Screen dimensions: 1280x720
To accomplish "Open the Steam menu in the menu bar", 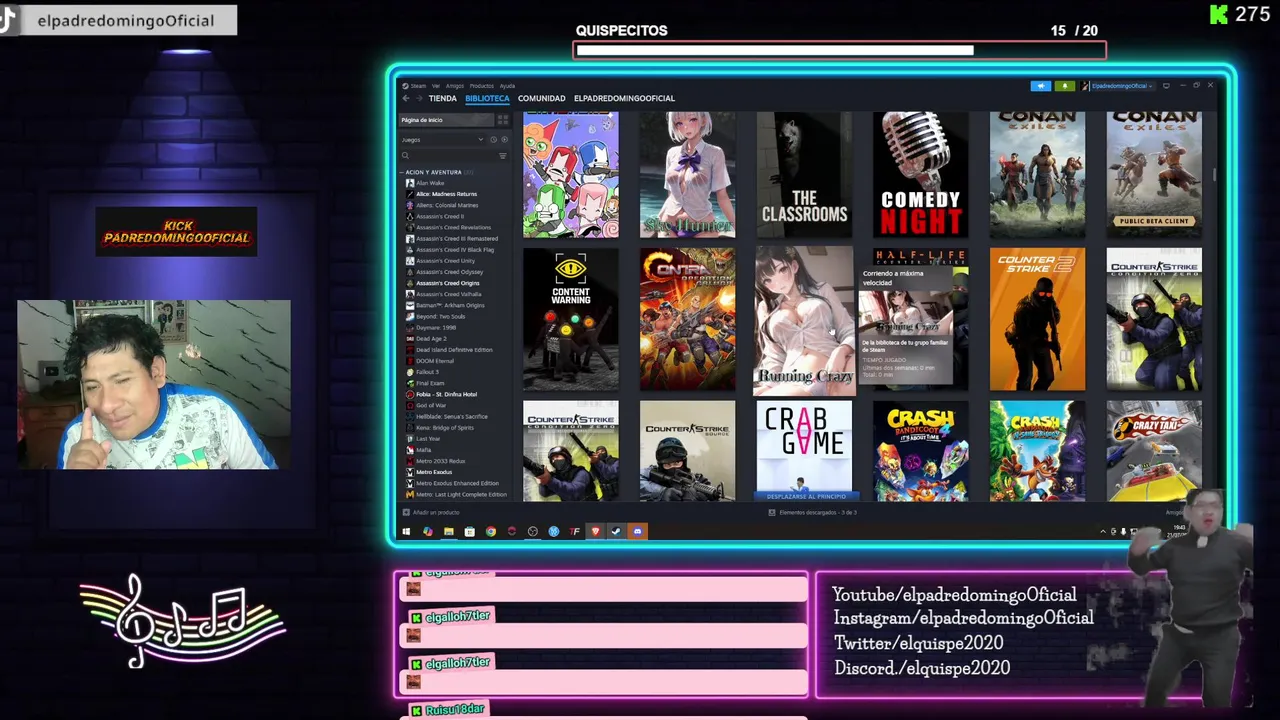I will tap(417, 86).
